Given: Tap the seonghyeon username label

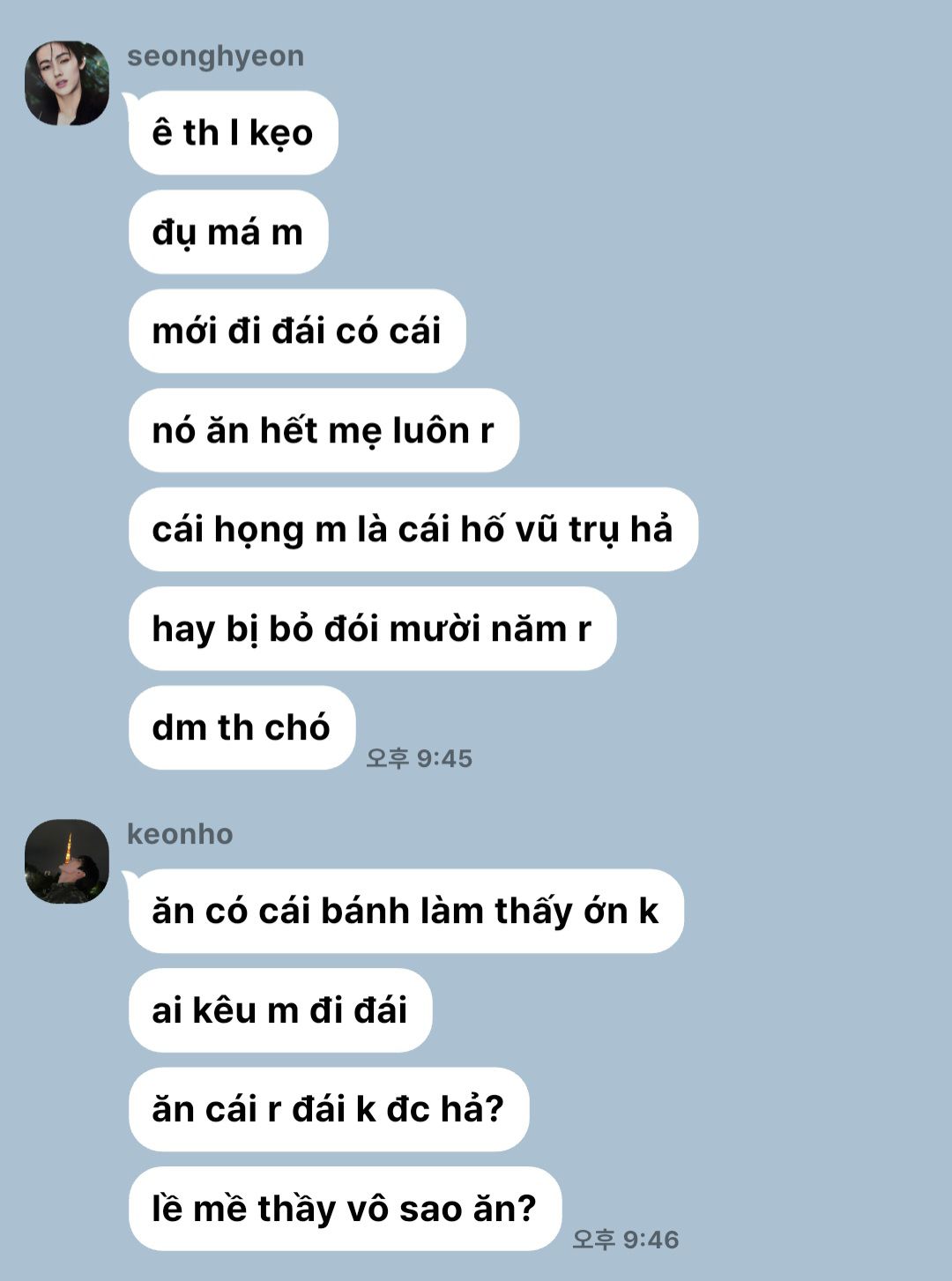Looking at the screenshot, I should 216,56.
